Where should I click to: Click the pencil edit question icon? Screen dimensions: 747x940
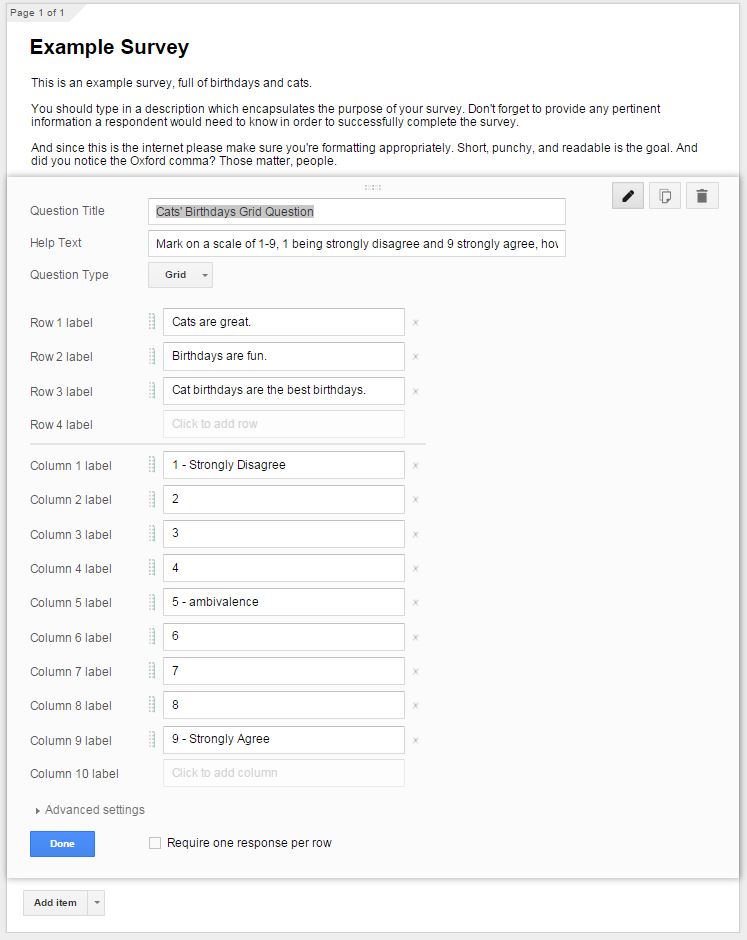627,195
